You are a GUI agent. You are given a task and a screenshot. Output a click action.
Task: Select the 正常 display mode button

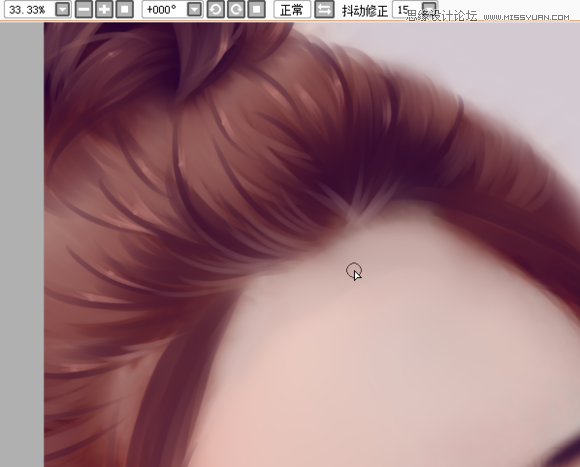[x=292, y=9]
